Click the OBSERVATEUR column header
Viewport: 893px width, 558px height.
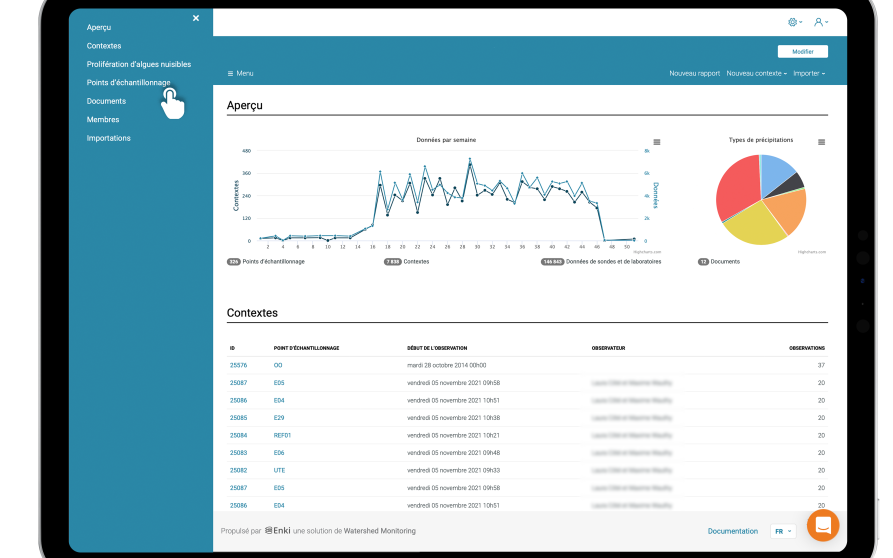[608, 348]
